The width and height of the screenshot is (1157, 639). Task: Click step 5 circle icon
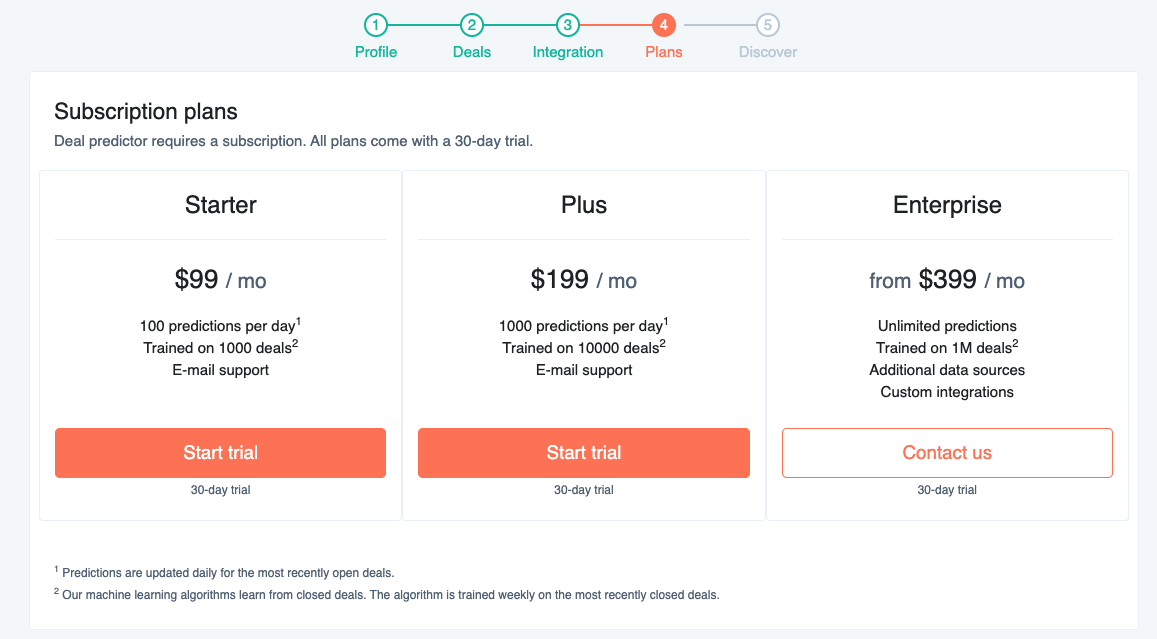768,25
